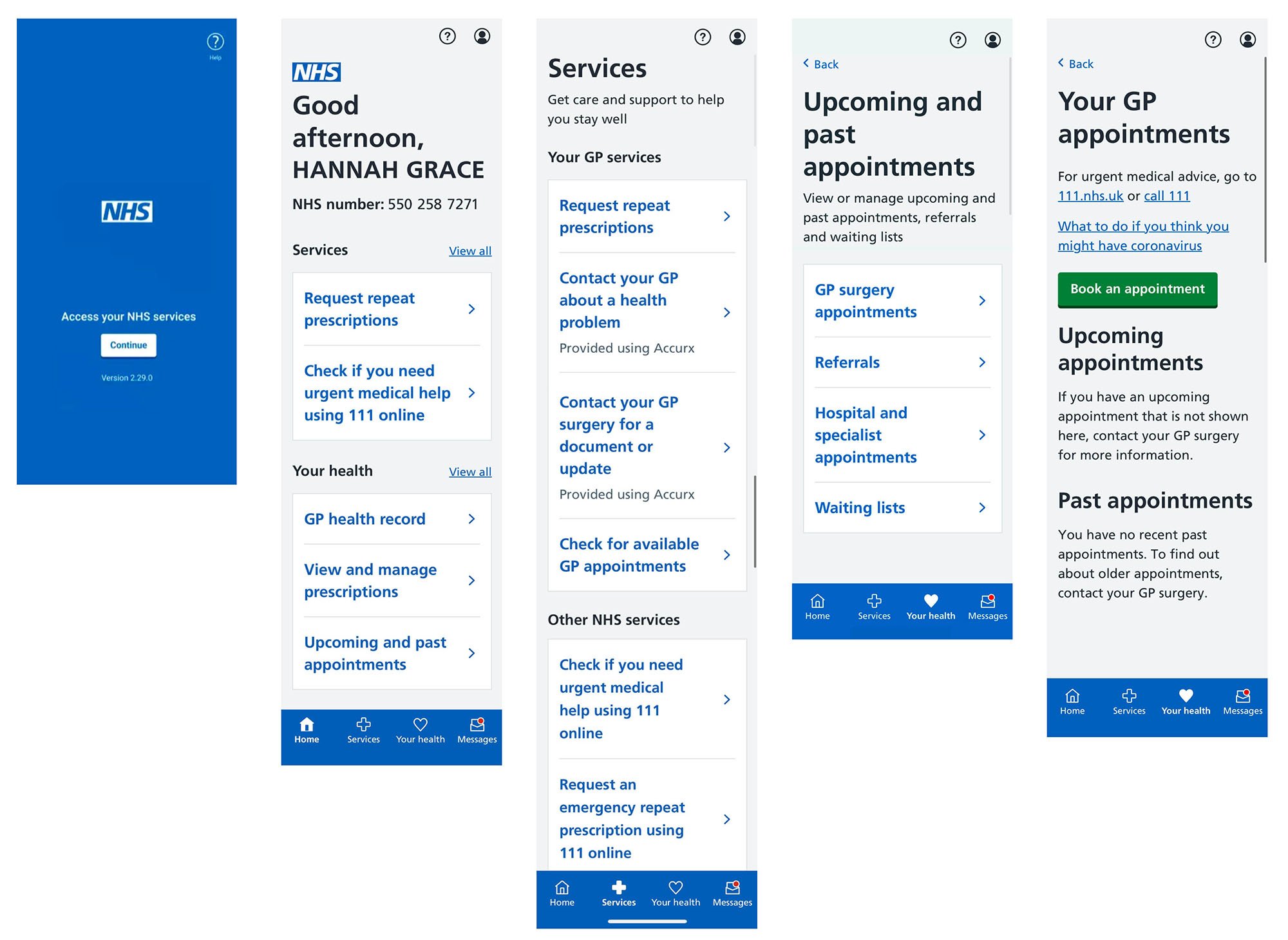Select the highlighted Services tab in the bottom bar
1288x940 pixels.
click(x=619, y=893)
